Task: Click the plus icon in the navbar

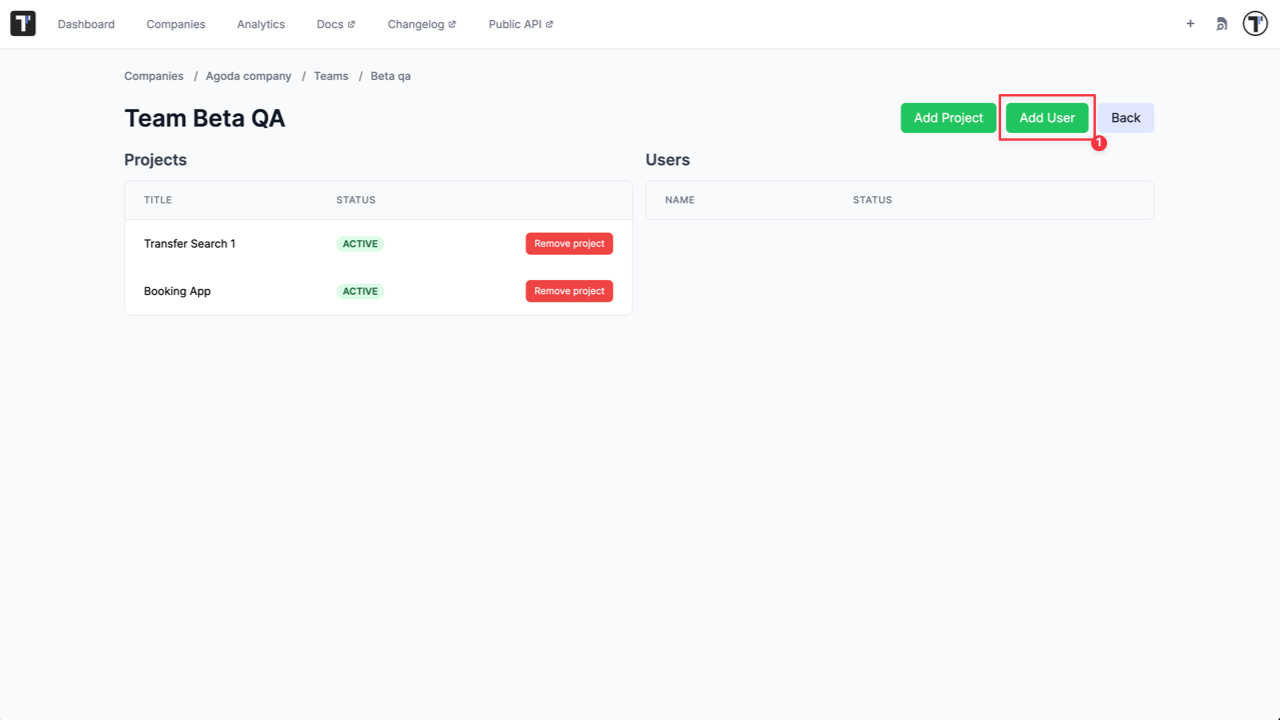Action: pyautogui.click(x=1190, y=23)
